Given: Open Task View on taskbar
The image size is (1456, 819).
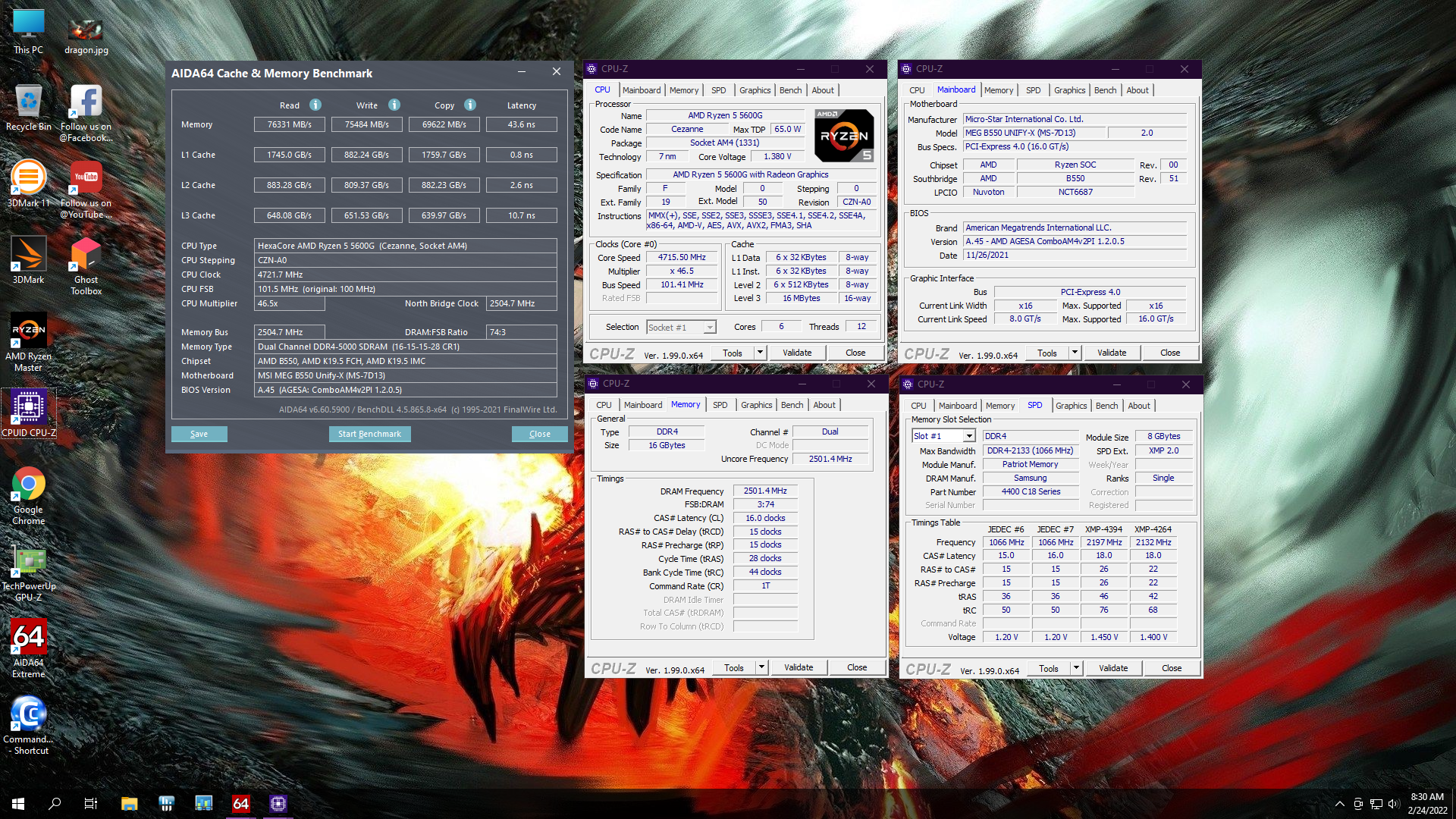Looking at the screenshot, I should pyautogui.click(x=91, y=804).
